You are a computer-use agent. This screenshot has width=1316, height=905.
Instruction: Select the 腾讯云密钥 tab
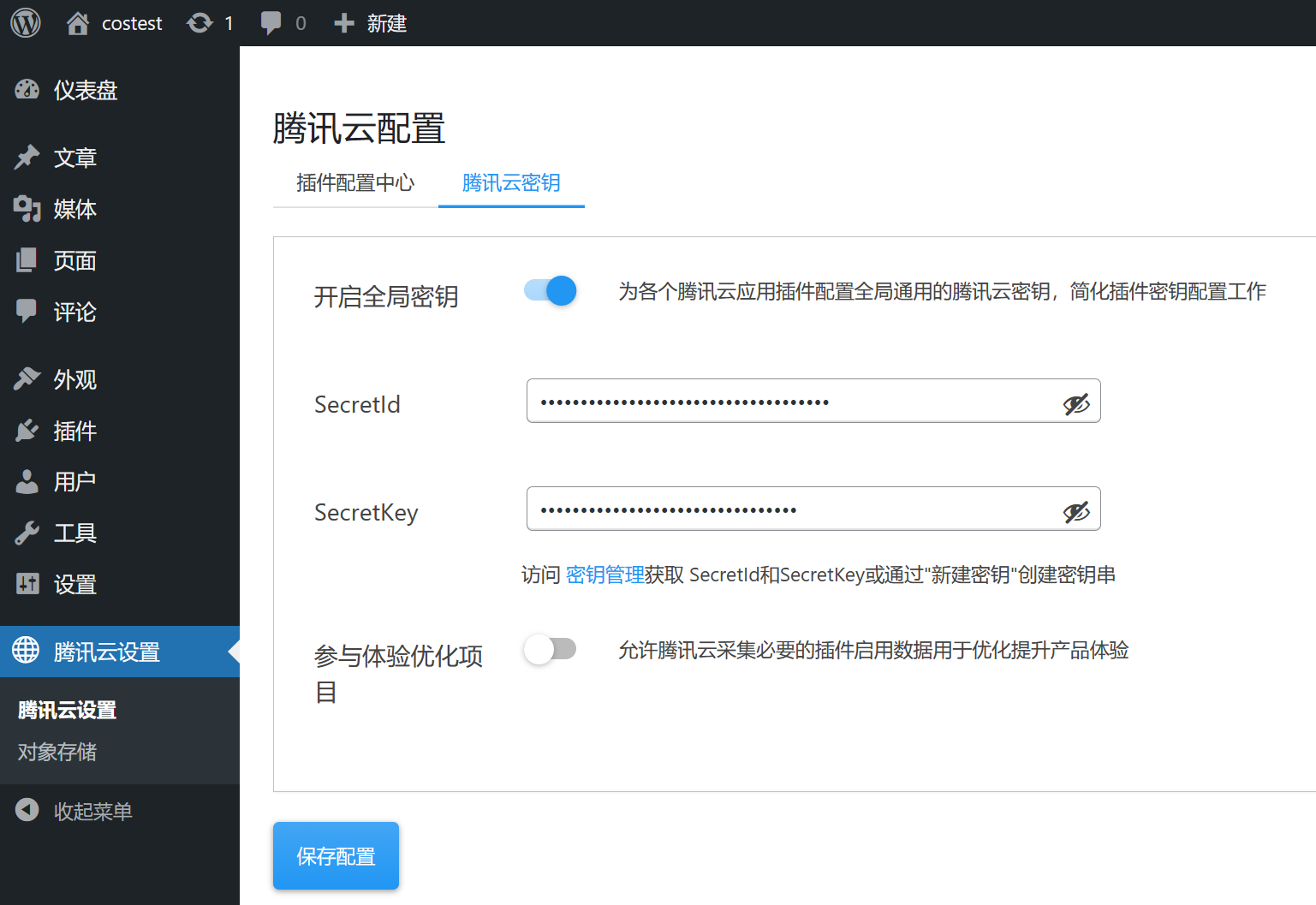[x=511, y=183]
